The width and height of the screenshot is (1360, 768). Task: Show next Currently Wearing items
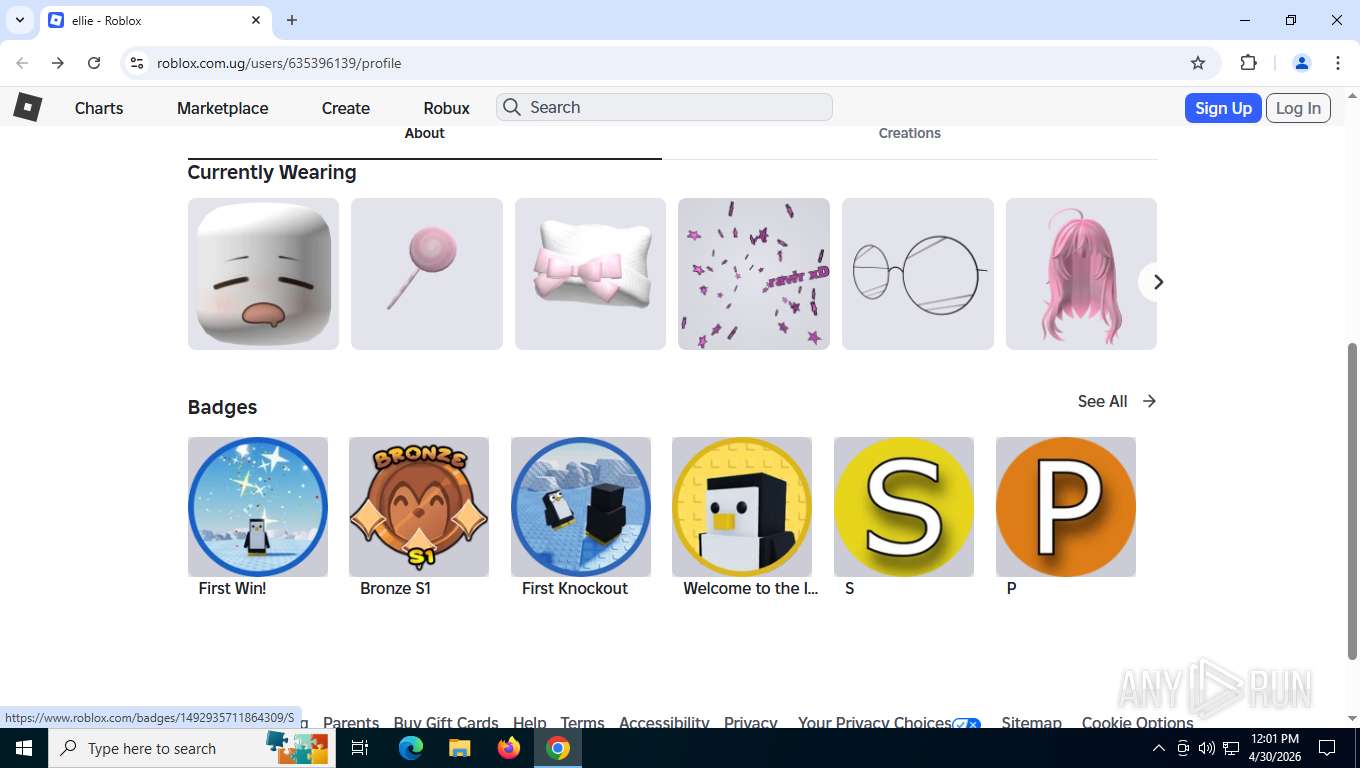pyautogui.click(x=1157, y=282)
